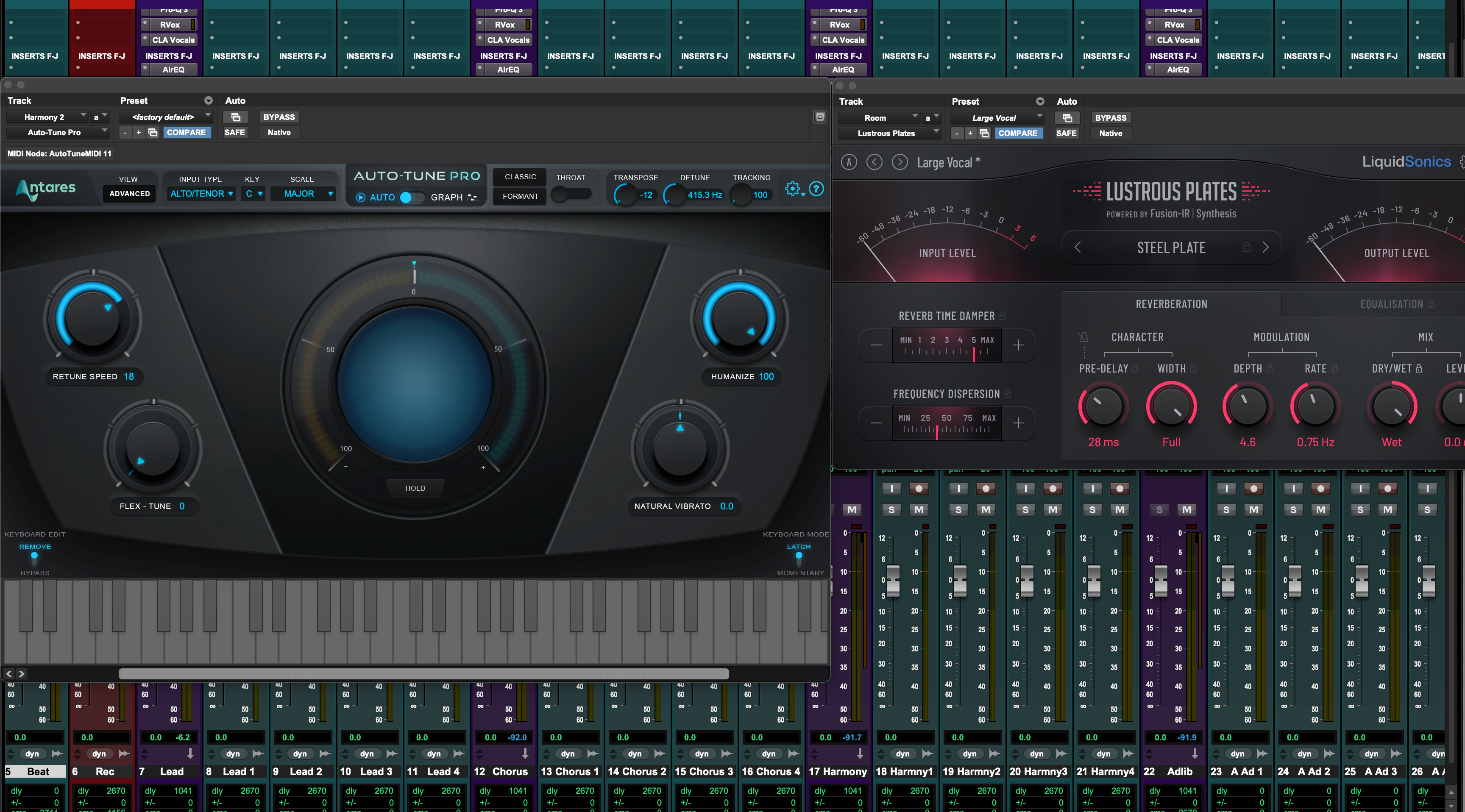
Task: Decrease Frequency Dispersion with minus icon
Action: [876, 423]
